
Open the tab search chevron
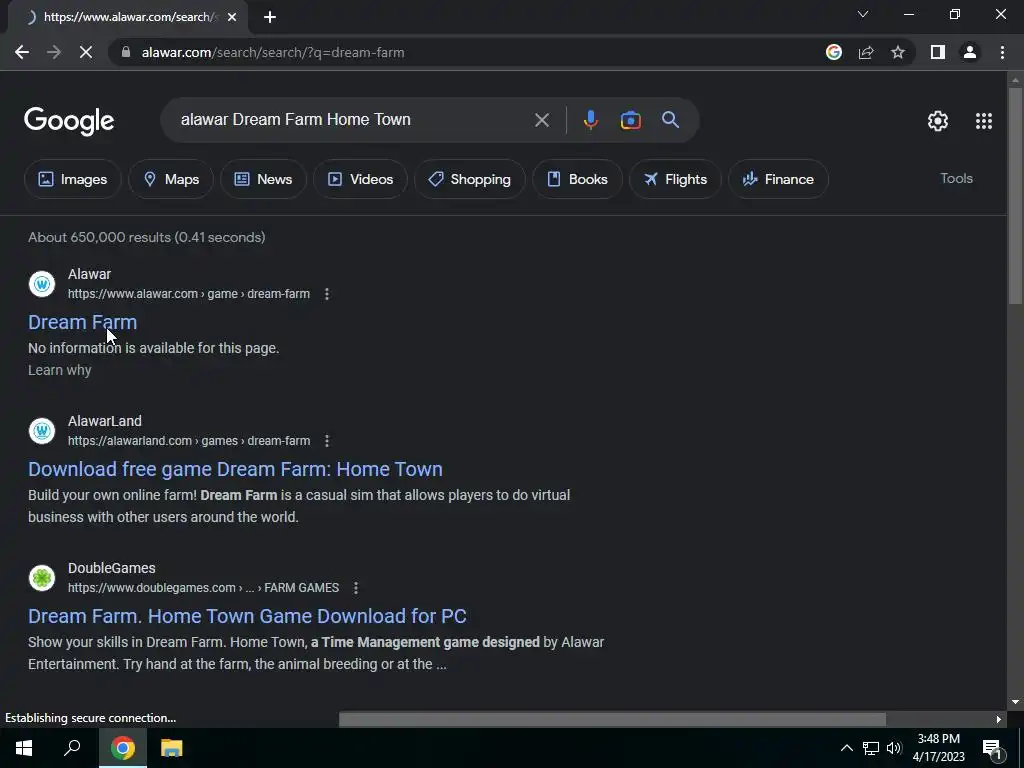(863, 14)
